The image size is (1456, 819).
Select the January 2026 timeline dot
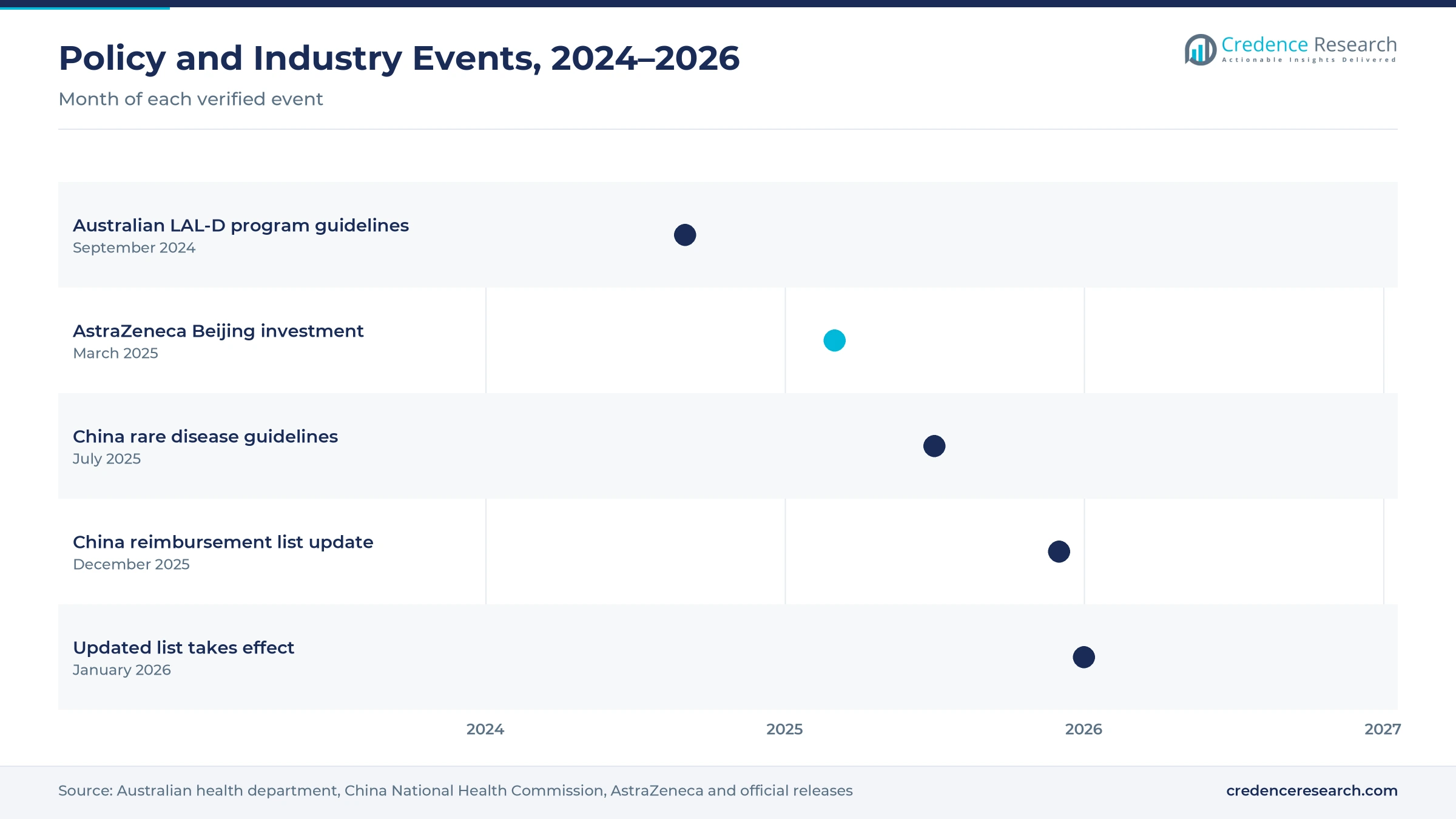tap(1084, 657)
